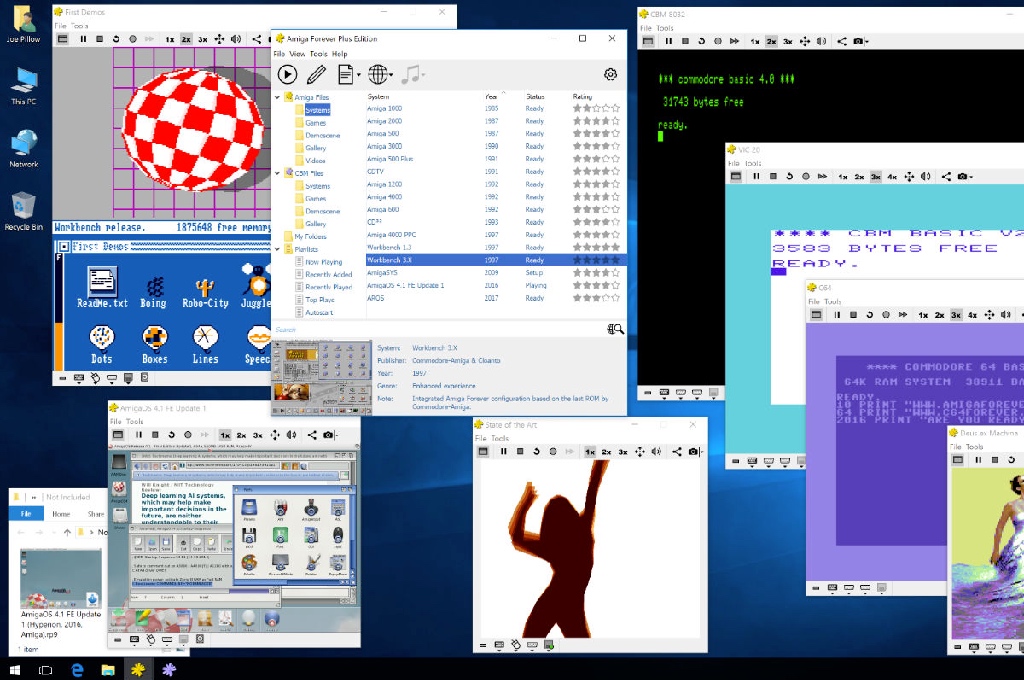Click the share icon in AmigaOS 4.1 toolbar
The width and height of the screenshot is (1024, 680).
(x=312, y=437)
